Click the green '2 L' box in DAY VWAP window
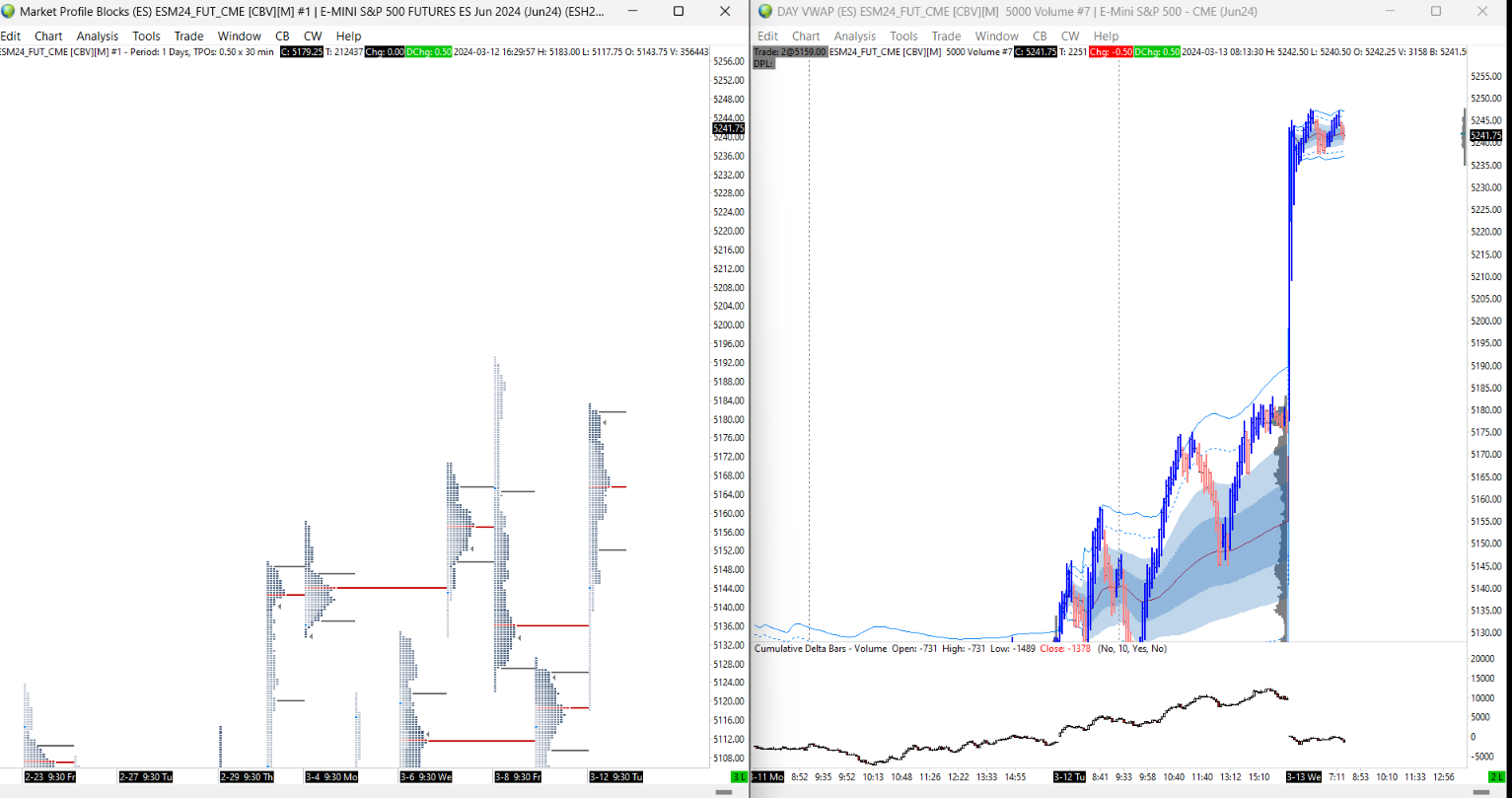The width and height of the screenshot is (1512, 798). pos(1496,777)
